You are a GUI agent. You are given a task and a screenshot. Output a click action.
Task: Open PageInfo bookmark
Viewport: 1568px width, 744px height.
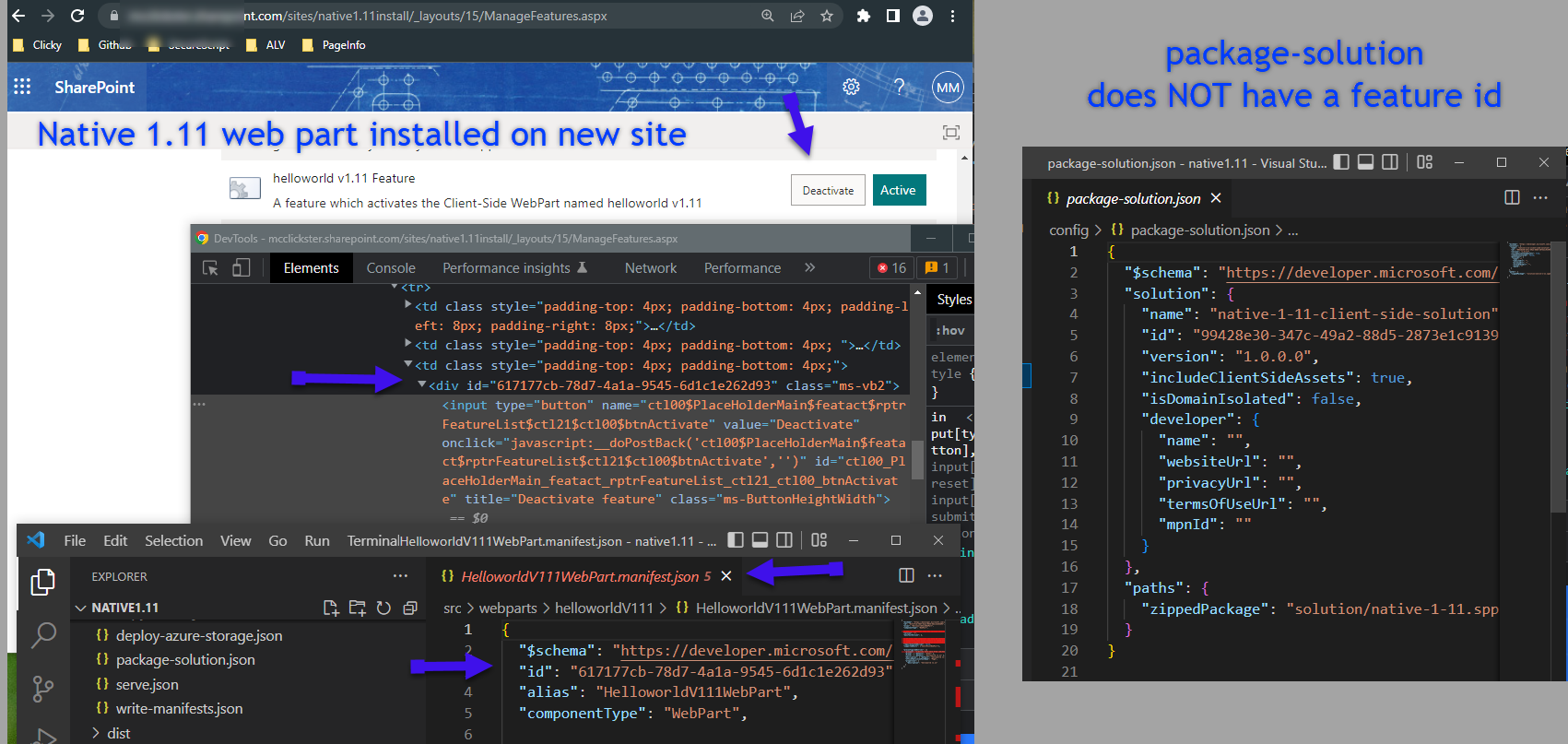(x=335, y=44)
